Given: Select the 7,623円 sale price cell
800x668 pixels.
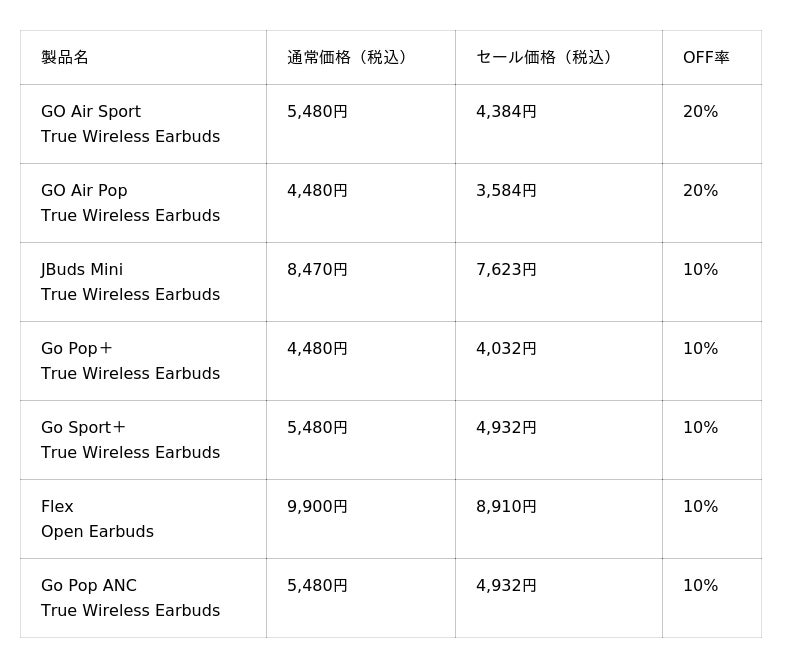Looking at the screenshot, I should click(x=506, y=270).
